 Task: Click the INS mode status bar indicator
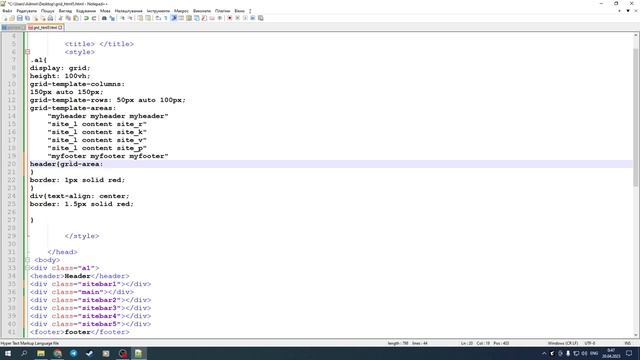coord(628,343)
